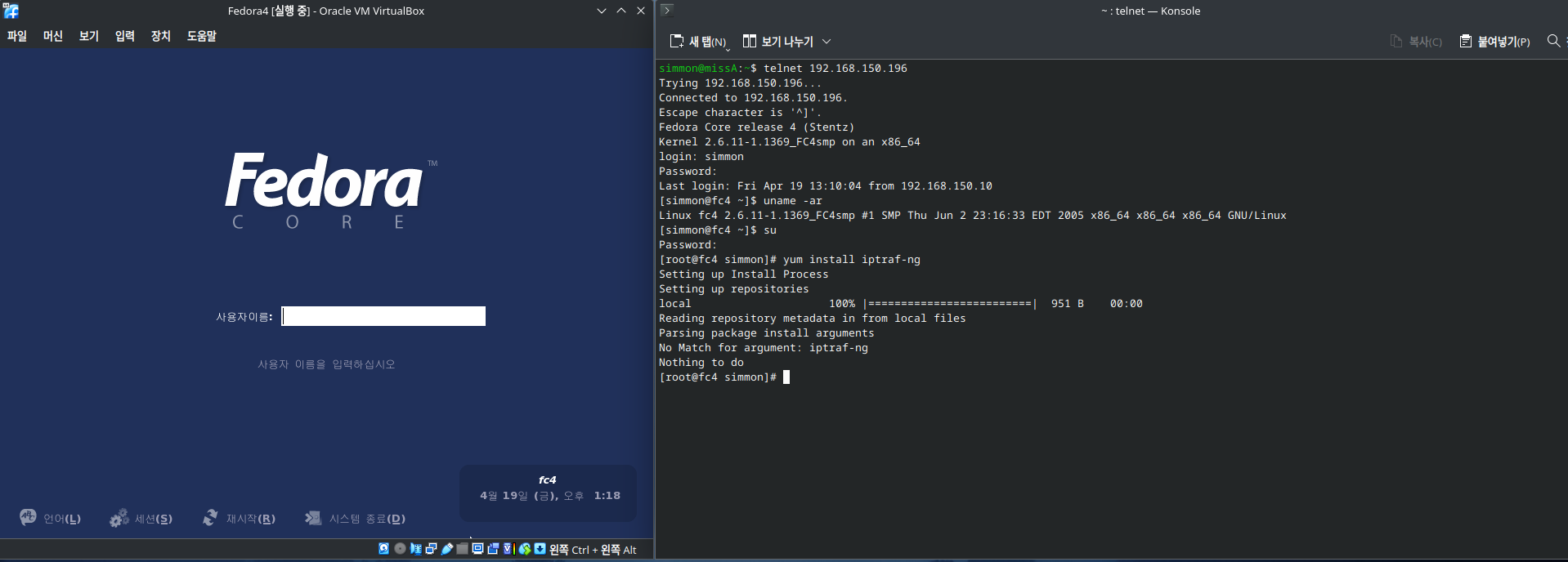Screen dimensions: 1568x562
Task: Expand the 보기 나누기 dropdown arrow in Konsole
Action: (827, 42)
